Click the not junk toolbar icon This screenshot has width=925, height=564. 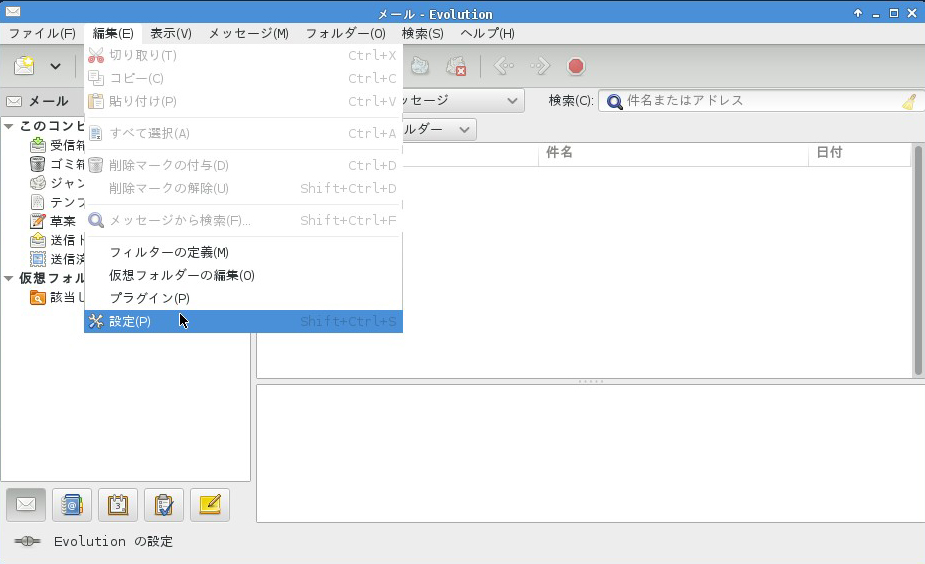(456, 66)
